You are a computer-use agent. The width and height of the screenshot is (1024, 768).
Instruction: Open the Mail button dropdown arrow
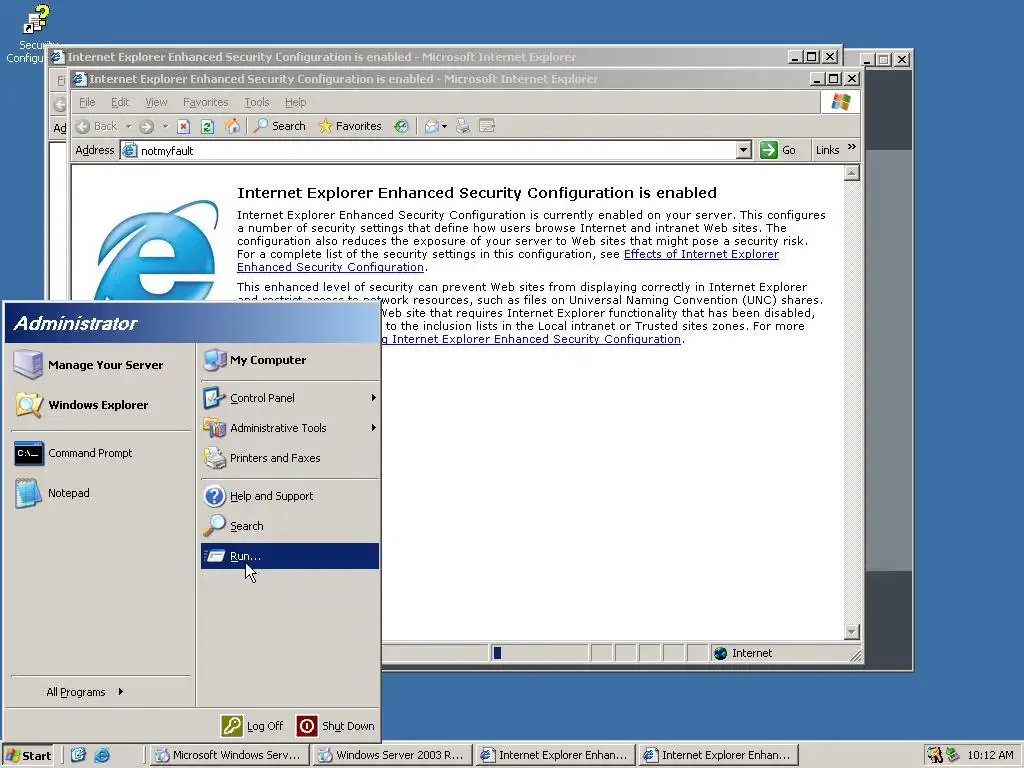point(444,126)
